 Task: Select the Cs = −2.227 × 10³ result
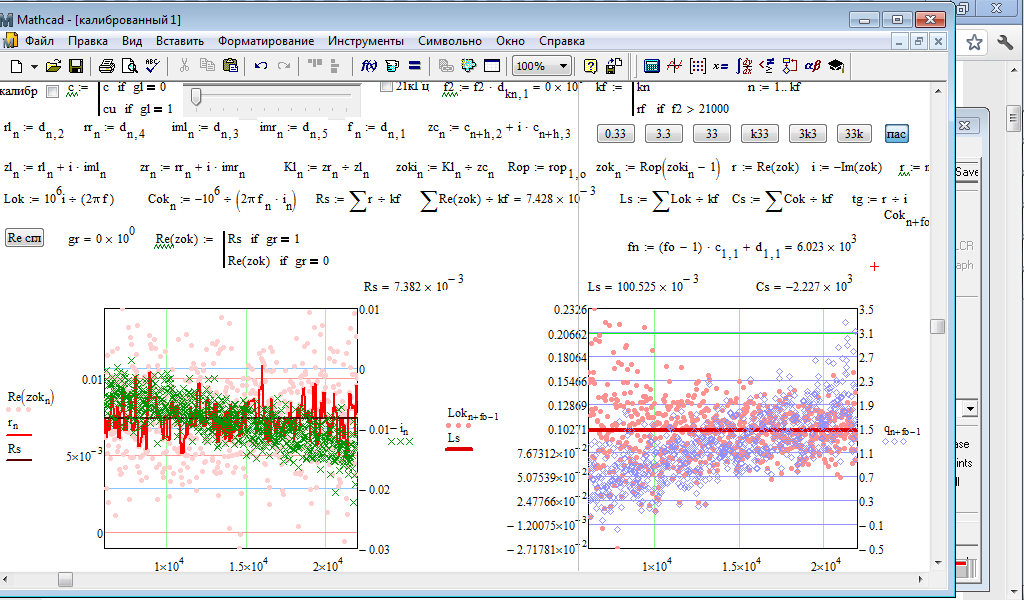[x=804, y=285]
